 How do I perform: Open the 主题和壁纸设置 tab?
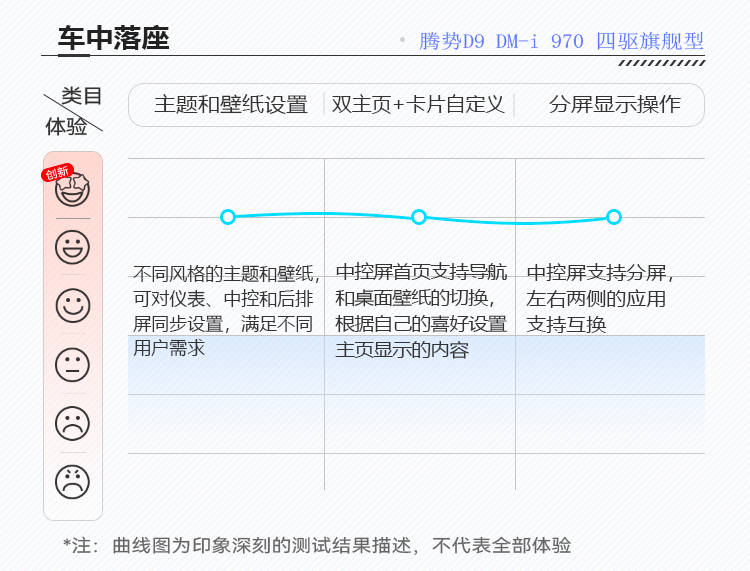point(231,105)
